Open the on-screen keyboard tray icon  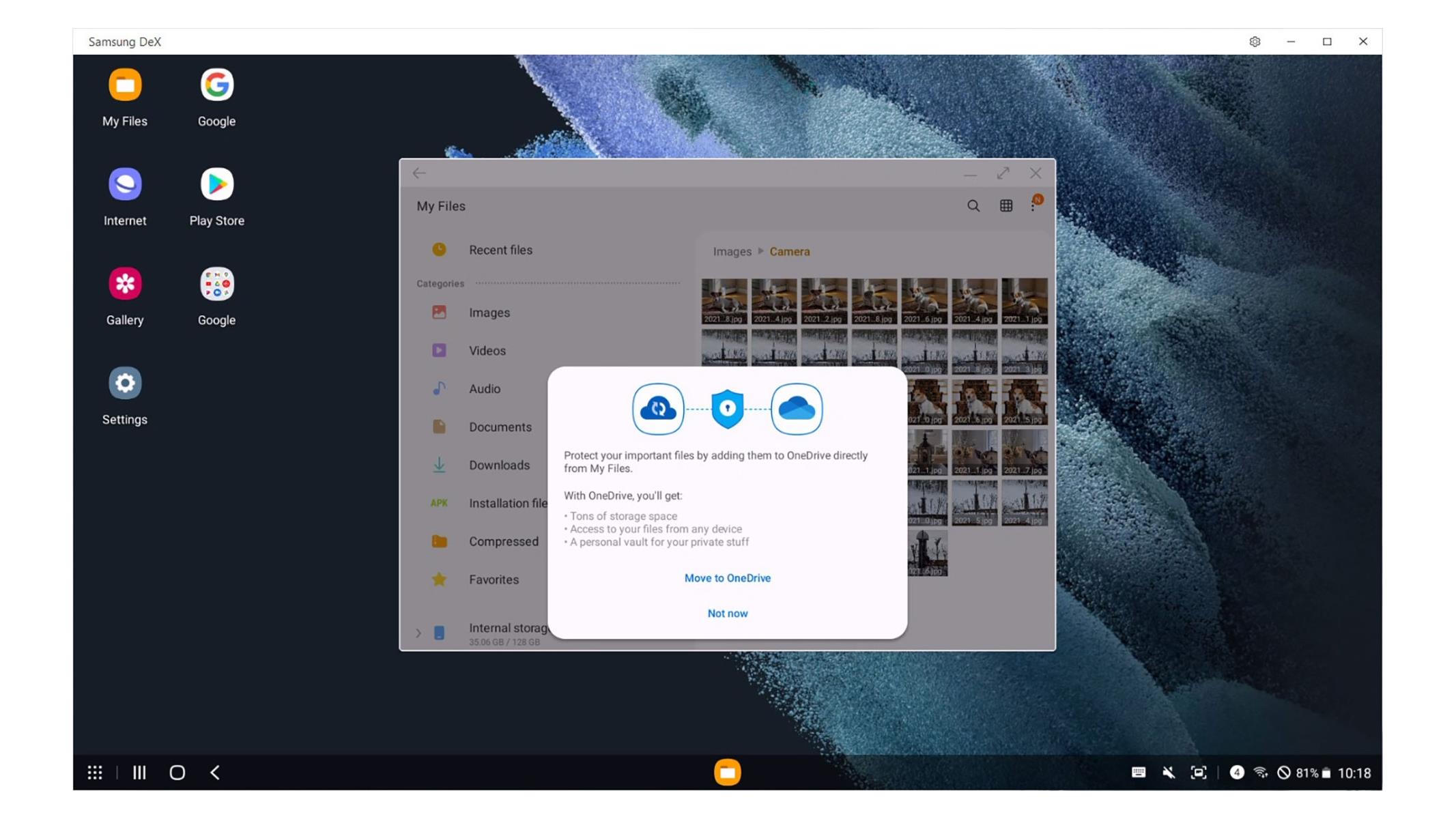pyautogui.click(x=1139, y=773)
